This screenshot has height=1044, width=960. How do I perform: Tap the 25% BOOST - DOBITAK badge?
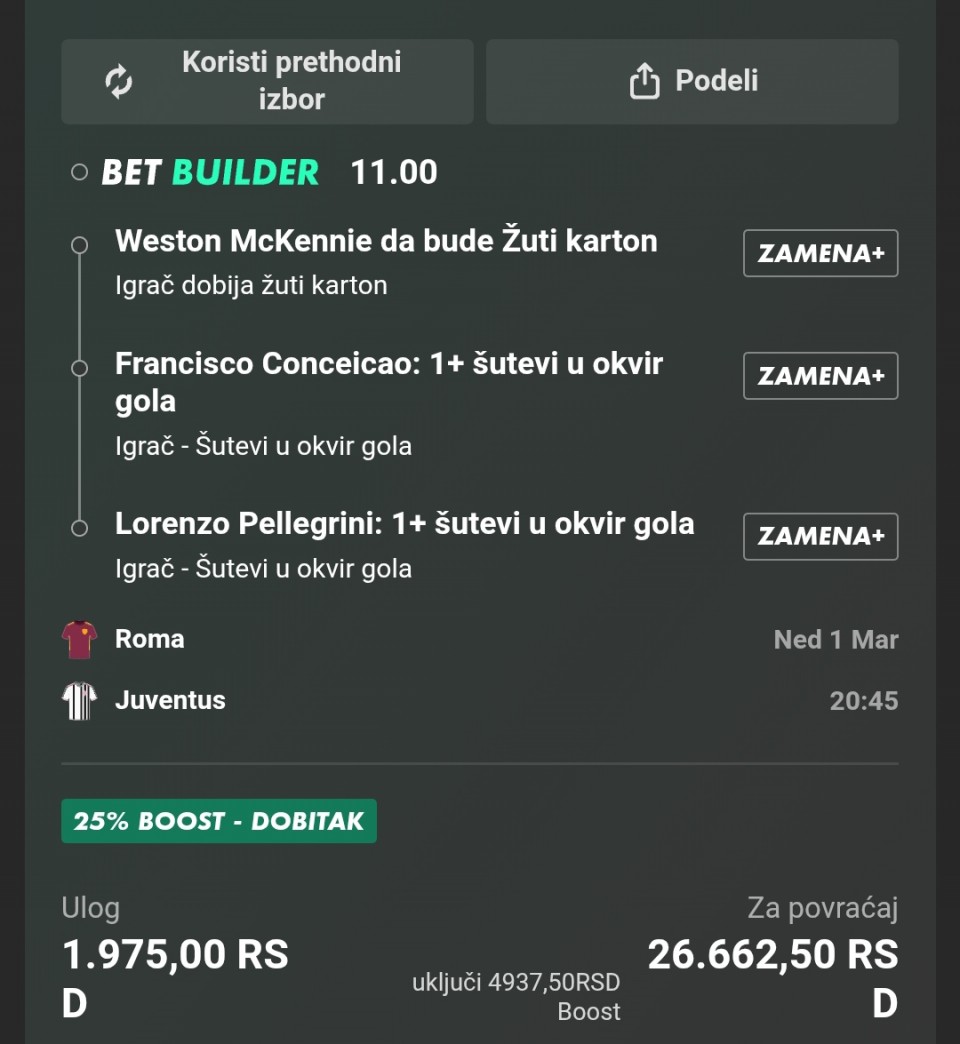pyautogui.click(x=218, y=821)
